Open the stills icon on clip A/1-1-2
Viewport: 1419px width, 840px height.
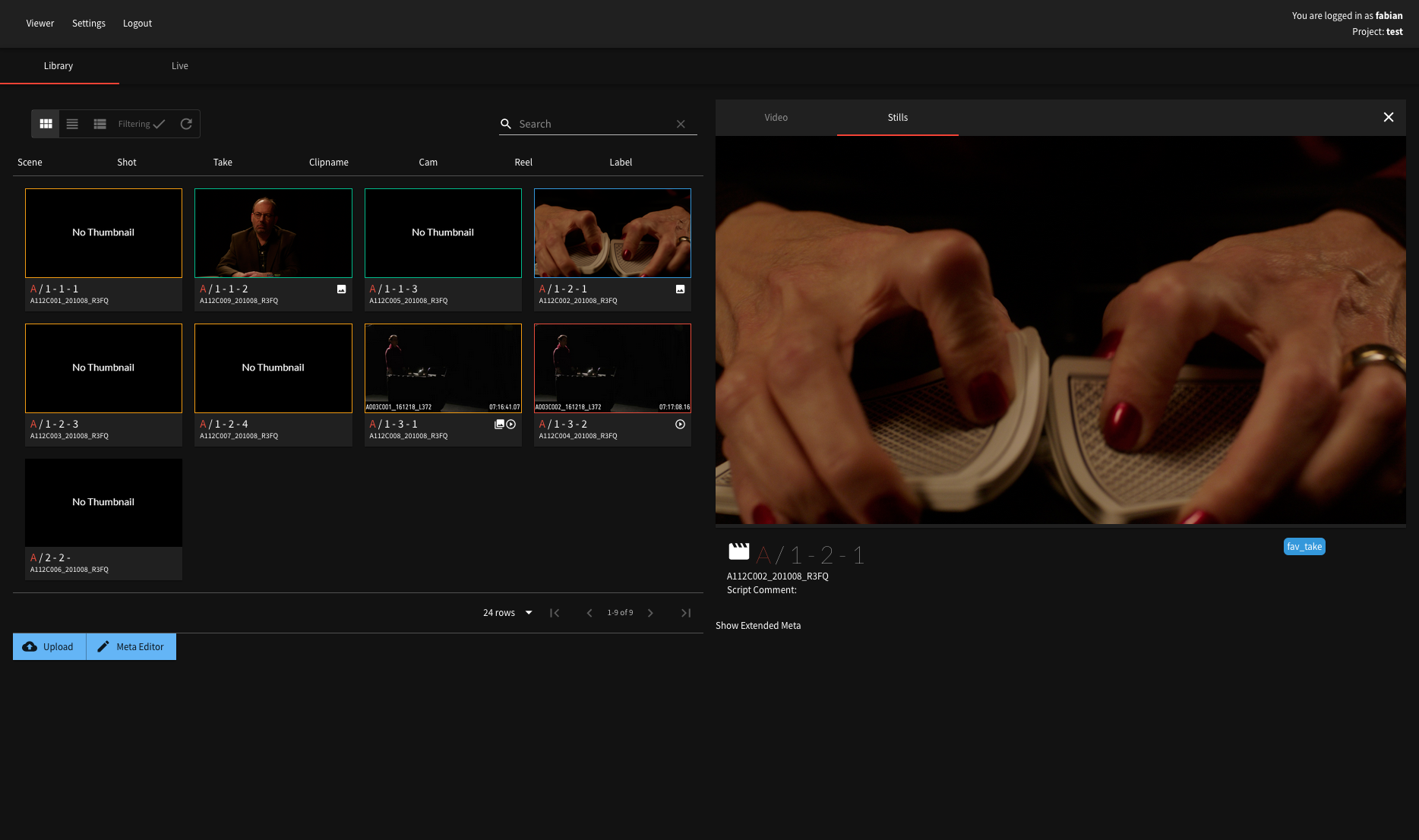tap(340, 289)
